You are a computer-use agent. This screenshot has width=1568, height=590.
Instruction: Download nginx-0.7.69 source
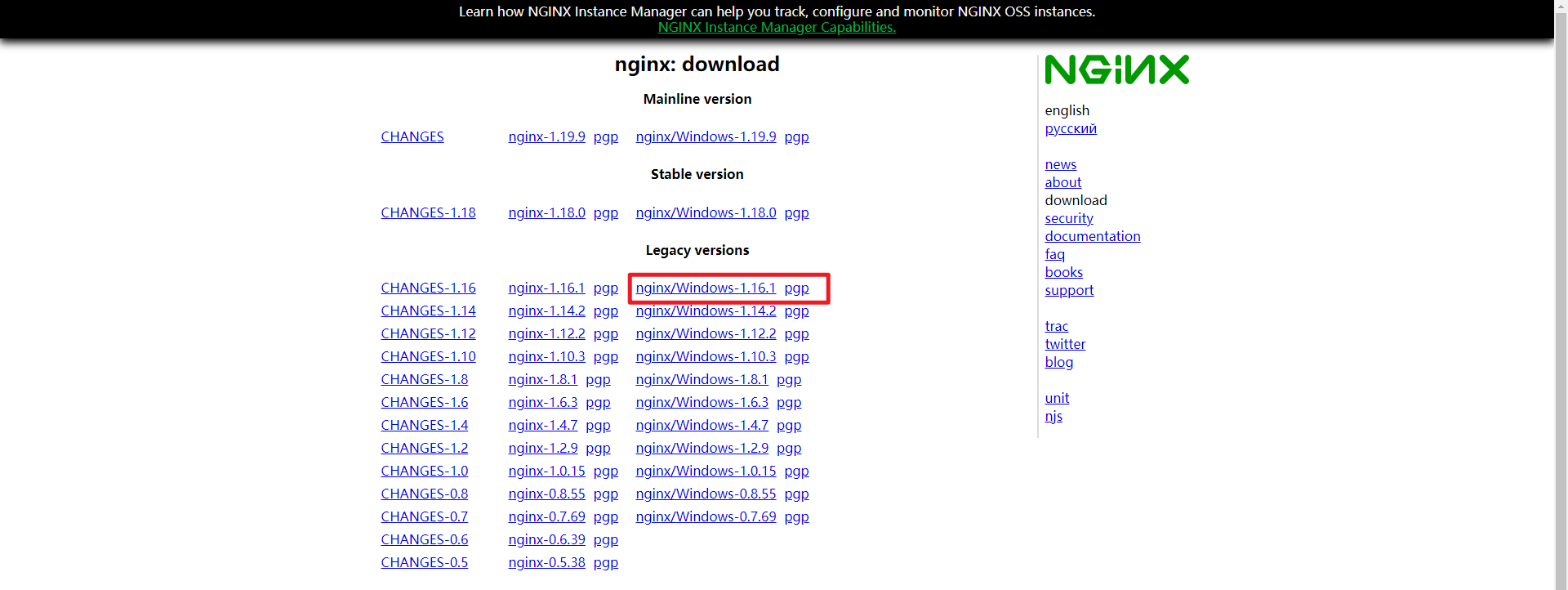tap(546, 516)
